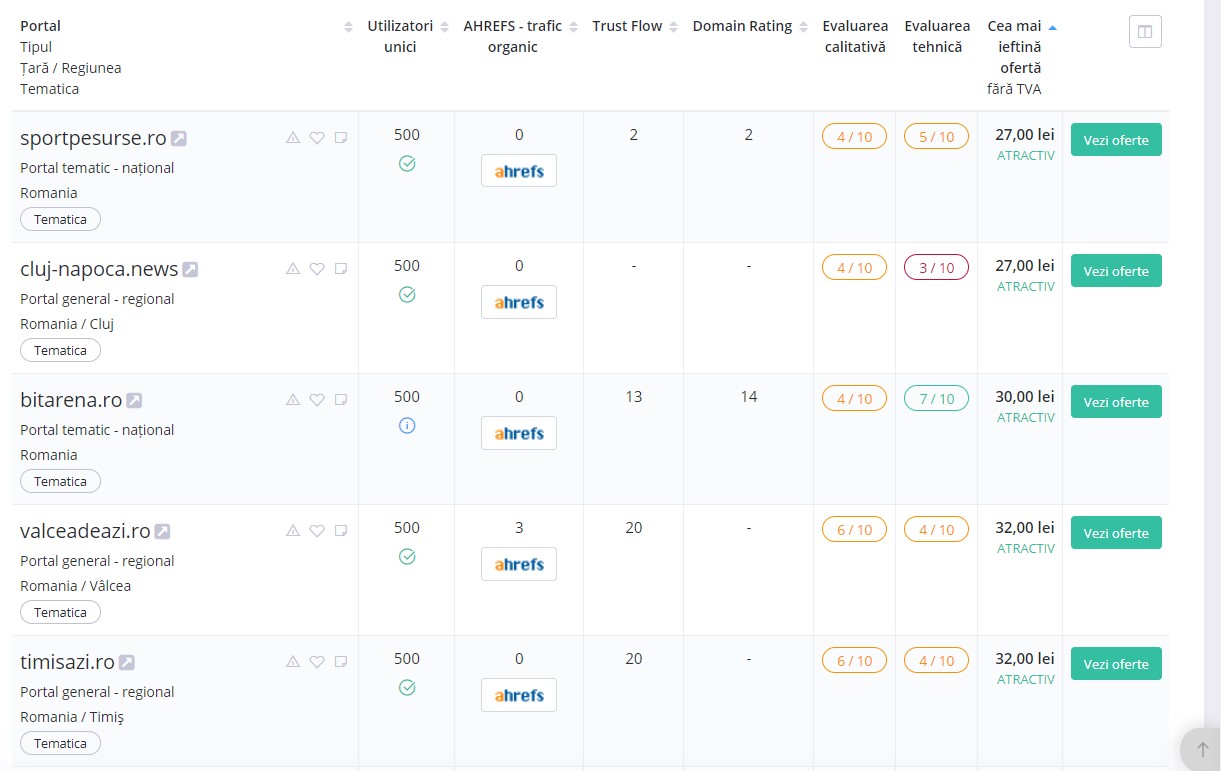The width and height of the screenshot is (1221, 771).
Task: Sort by Cea mai ieftină ofertă column
Action: coord(1052,27)
